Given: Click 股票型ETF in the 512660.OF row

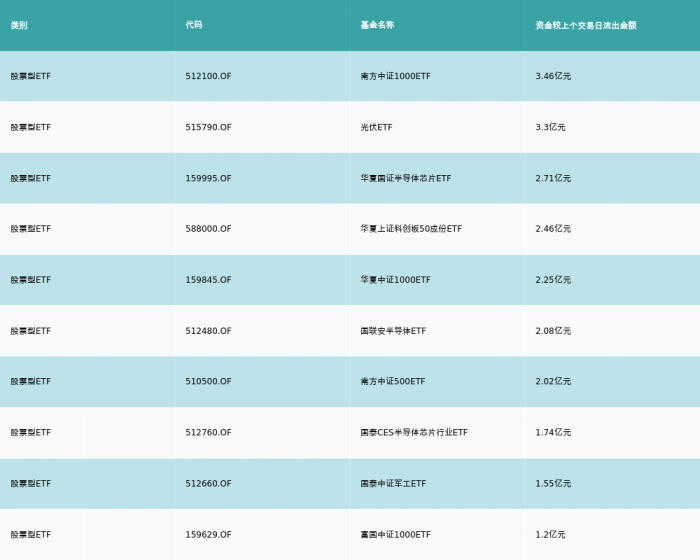Looking at the screenshot, I should (31, 484).
